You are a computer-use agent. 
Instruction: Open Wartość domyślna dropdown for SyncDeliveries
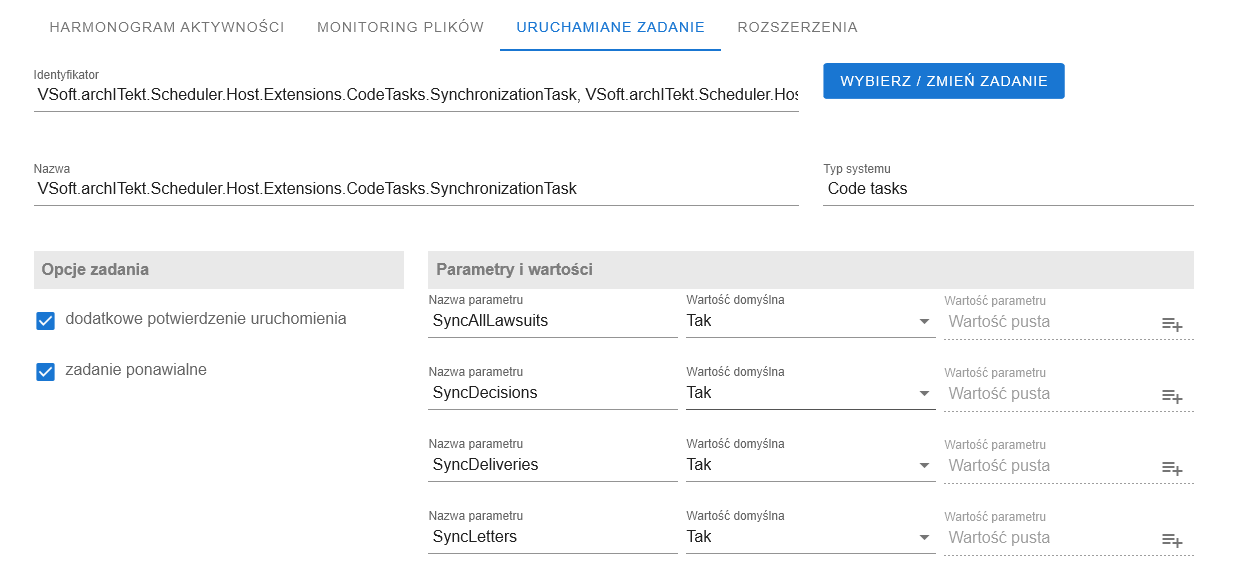pyautogui.click(x=810, y=465)
